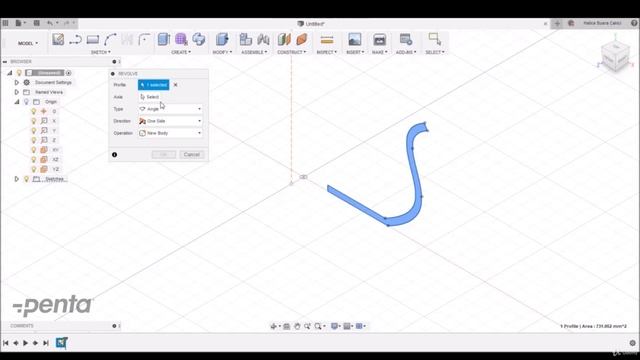Collapse the Origin folder
This screenshot has width=640, height=360.
point(17,102)
